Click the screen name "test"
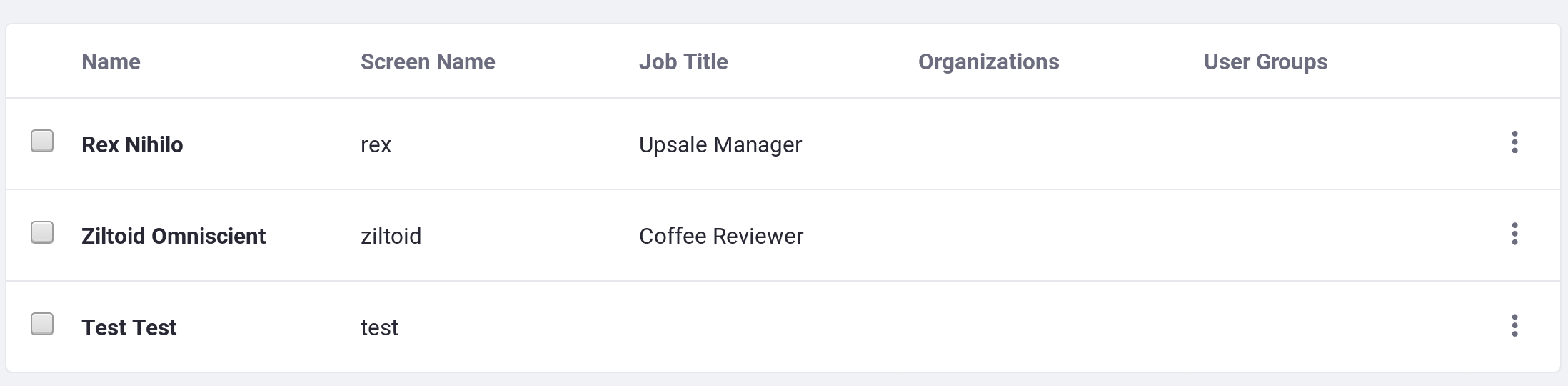The image size is (1568, 386). (x=379, y=327)
